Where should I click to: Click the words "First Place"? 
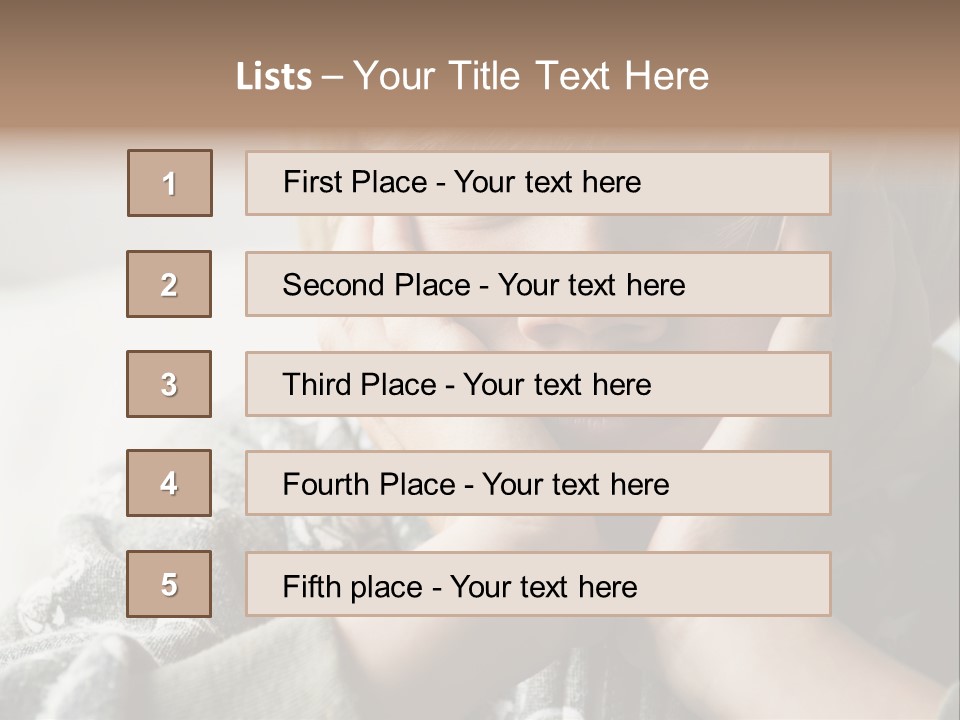tap(355, 182)
